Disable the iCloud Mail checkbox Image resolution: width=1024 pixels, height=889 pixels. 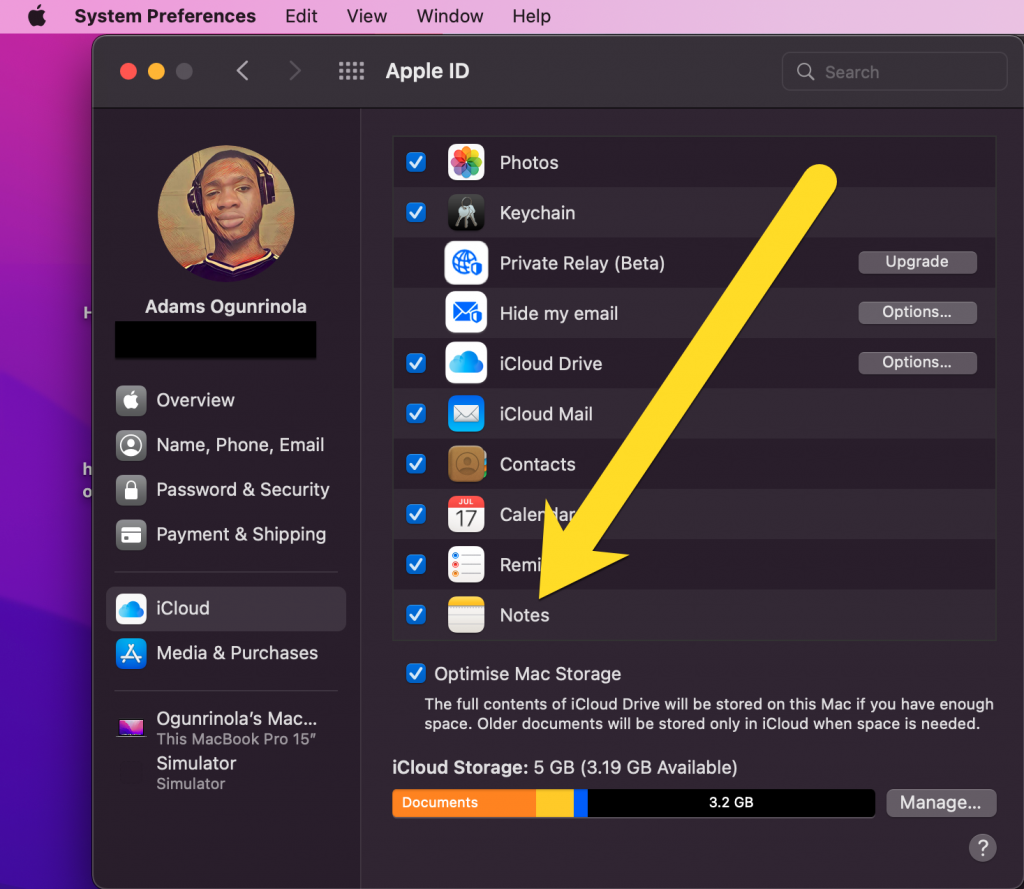tap(416, 413)
